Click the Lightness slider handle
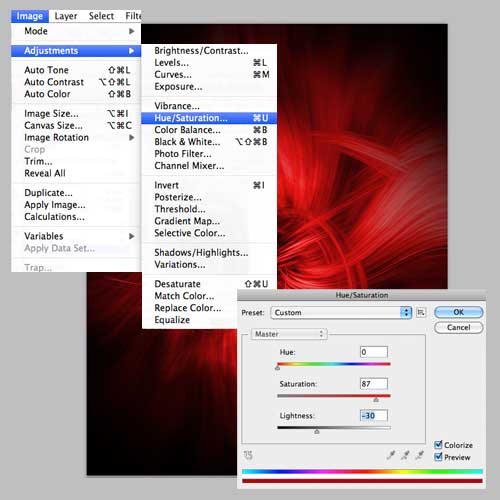Viewport: 500px width, 500px height. (317, 431)
